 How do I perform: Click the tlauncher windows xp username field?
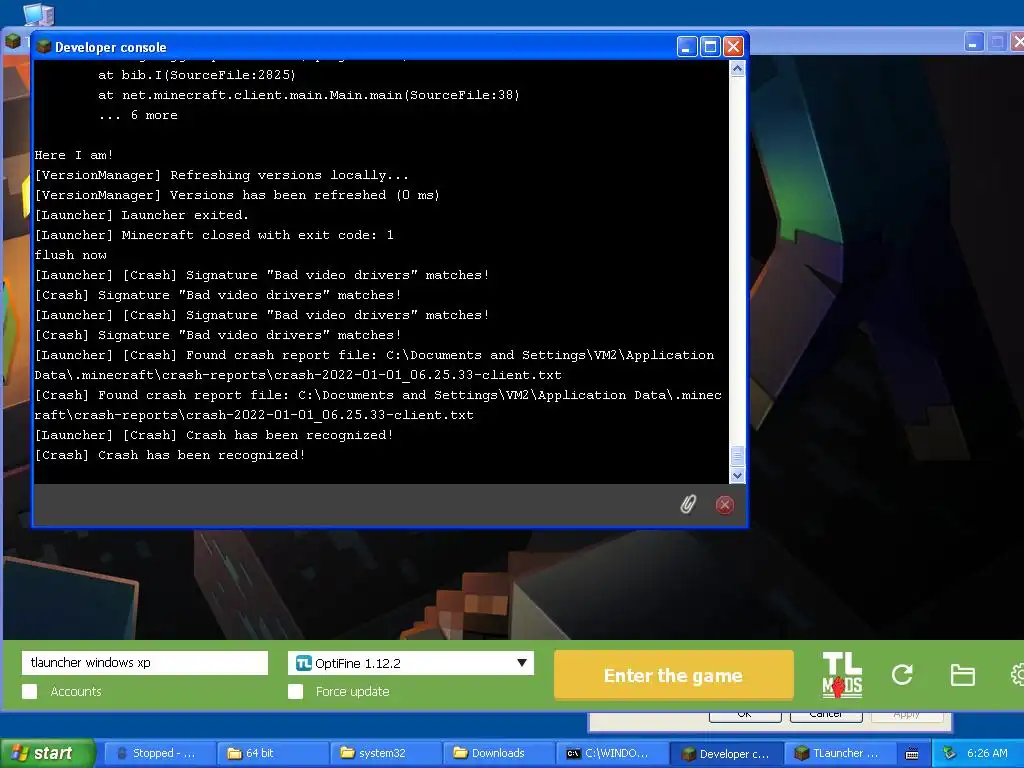click(145, 663)
